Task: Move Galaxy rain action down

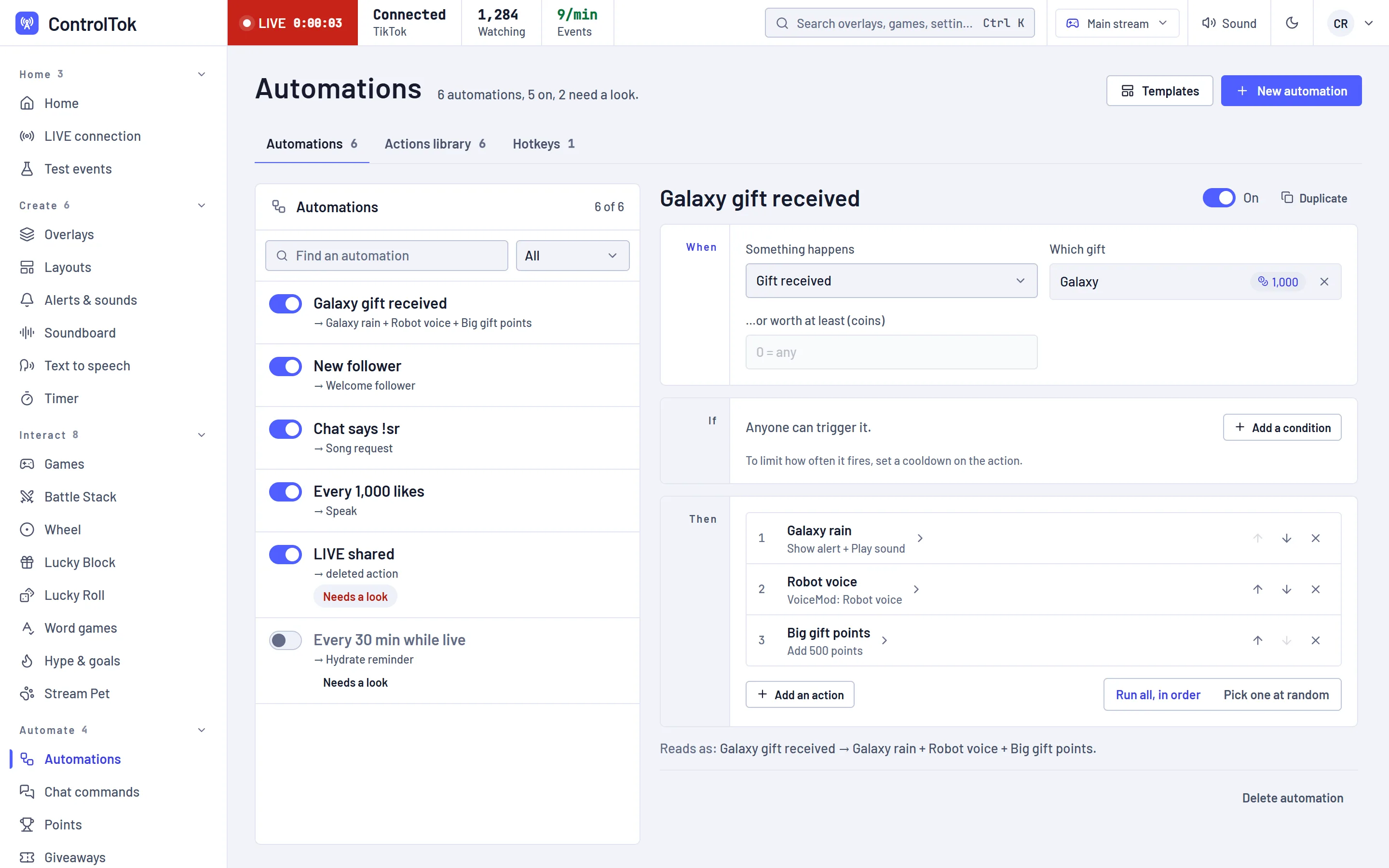Action: click(1286, 538)
